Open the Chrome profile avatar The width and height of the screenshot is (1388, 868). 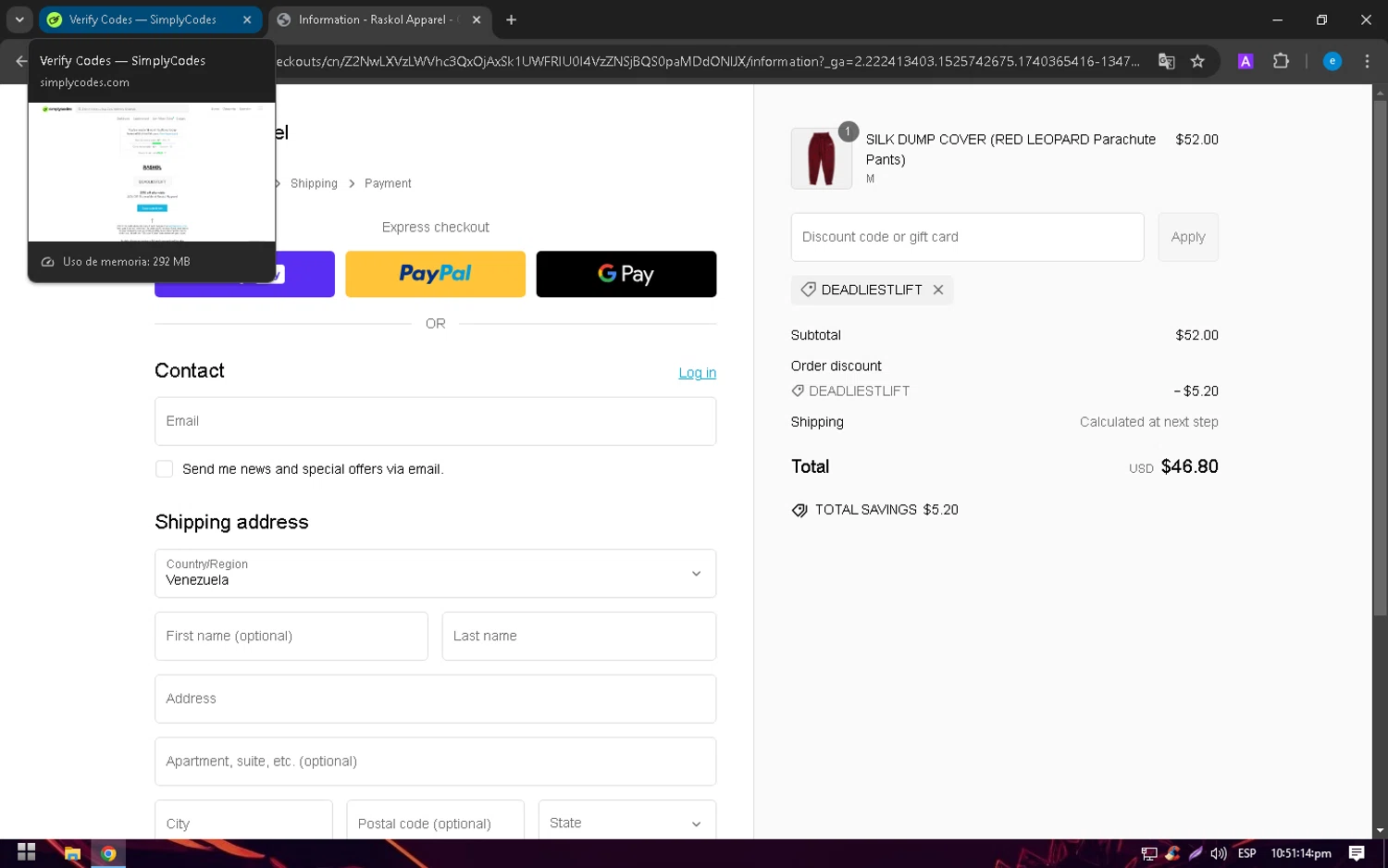point(1332,61)
